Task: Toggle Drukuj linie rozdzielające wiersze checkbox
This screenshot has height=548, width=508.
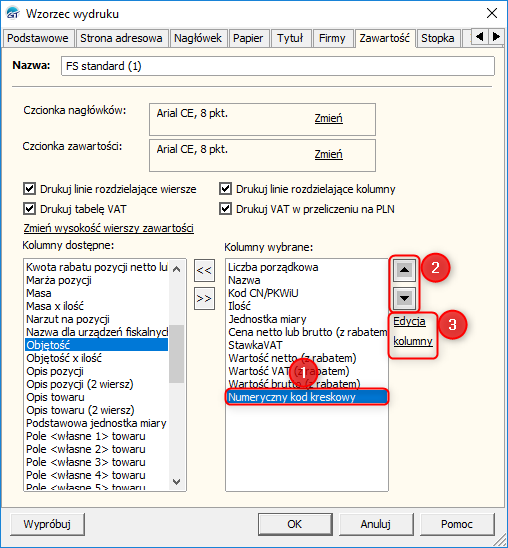Action: tap(29, 189)
